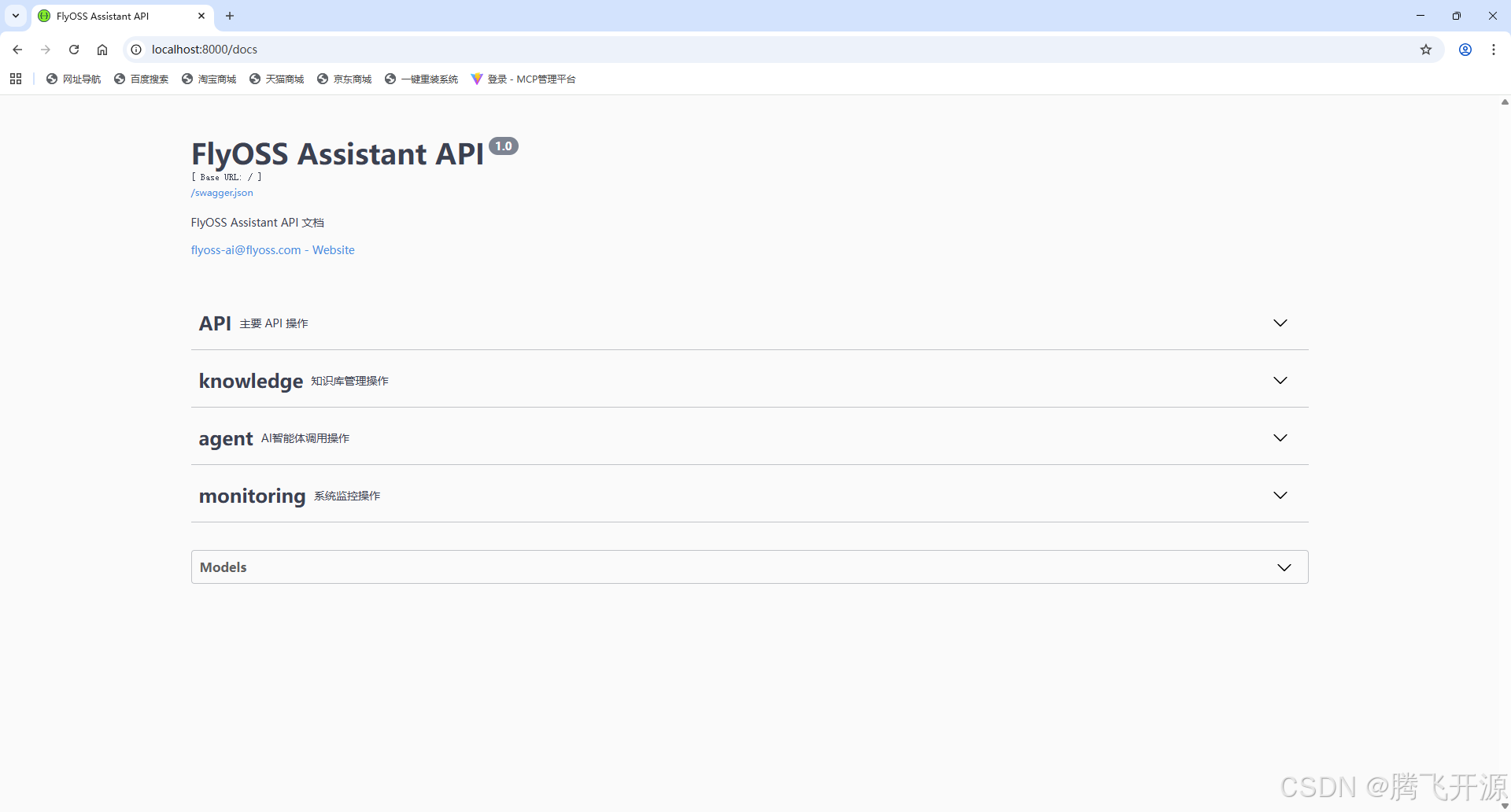The image size is (1511, 812).
Task: Open the 天猫商城 bookmark
Action: click(277, 79)
